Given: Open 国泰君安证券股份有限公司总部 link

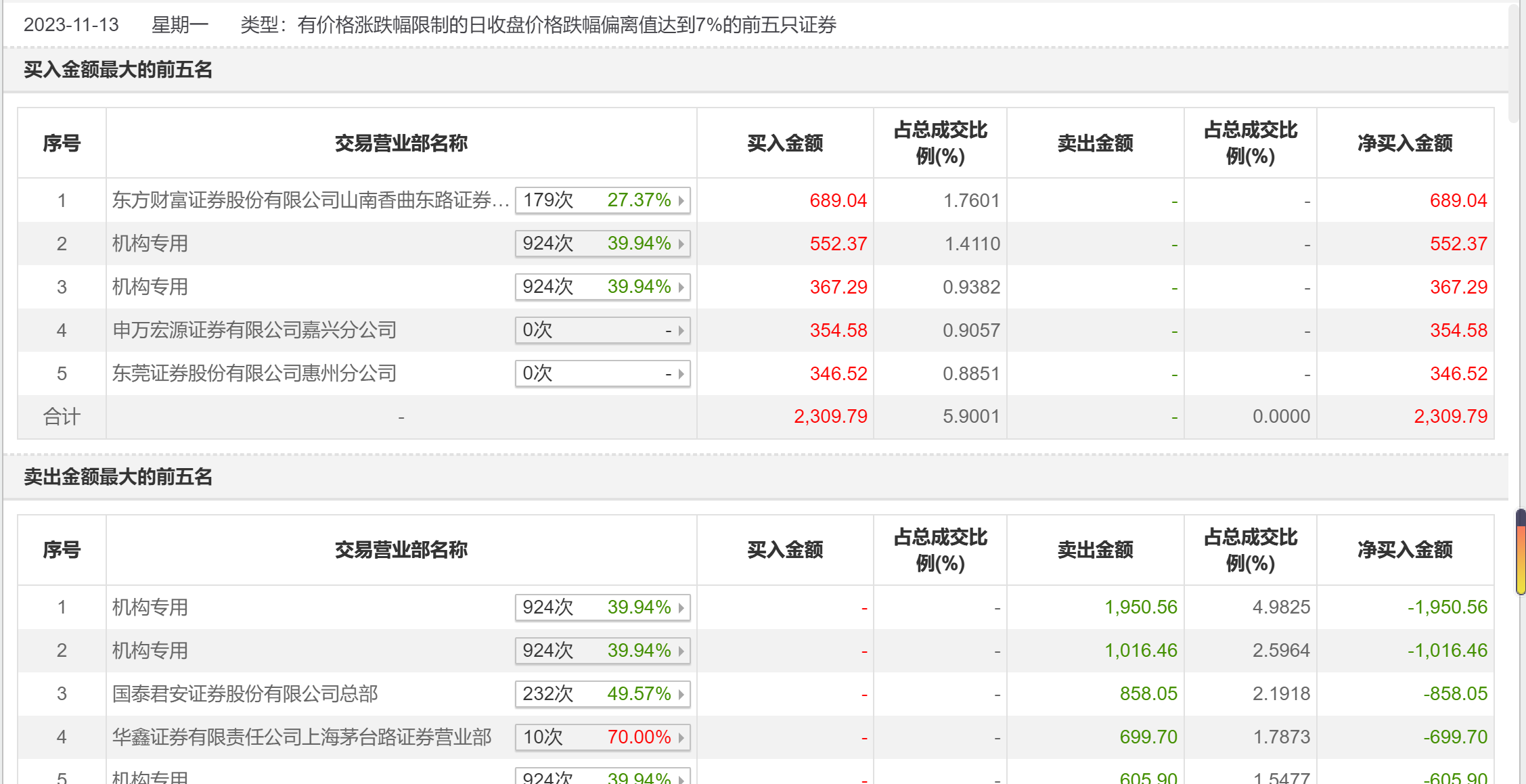Looking at the screenshot, I should pos(245,694).
